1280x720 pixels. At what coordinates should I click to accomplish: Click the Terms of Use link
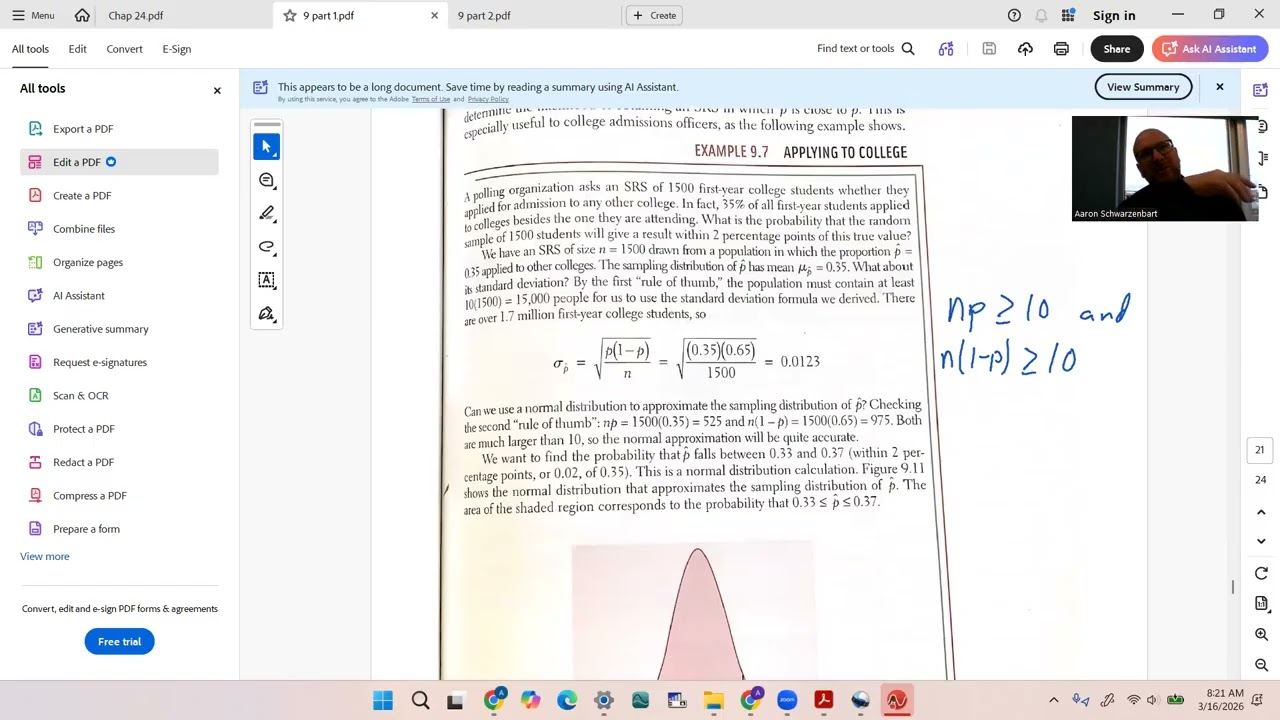pyautogui.click(x=430, y=99)
